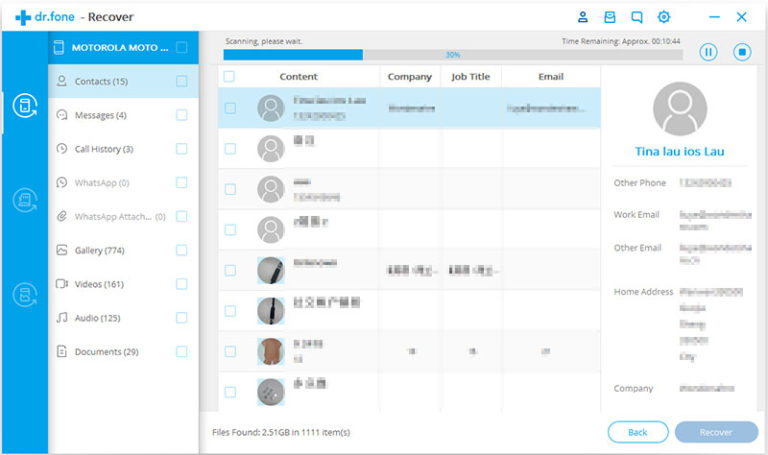Pause the scanning process
Screen dimensions: 768x455
click(x=708, y=52)
